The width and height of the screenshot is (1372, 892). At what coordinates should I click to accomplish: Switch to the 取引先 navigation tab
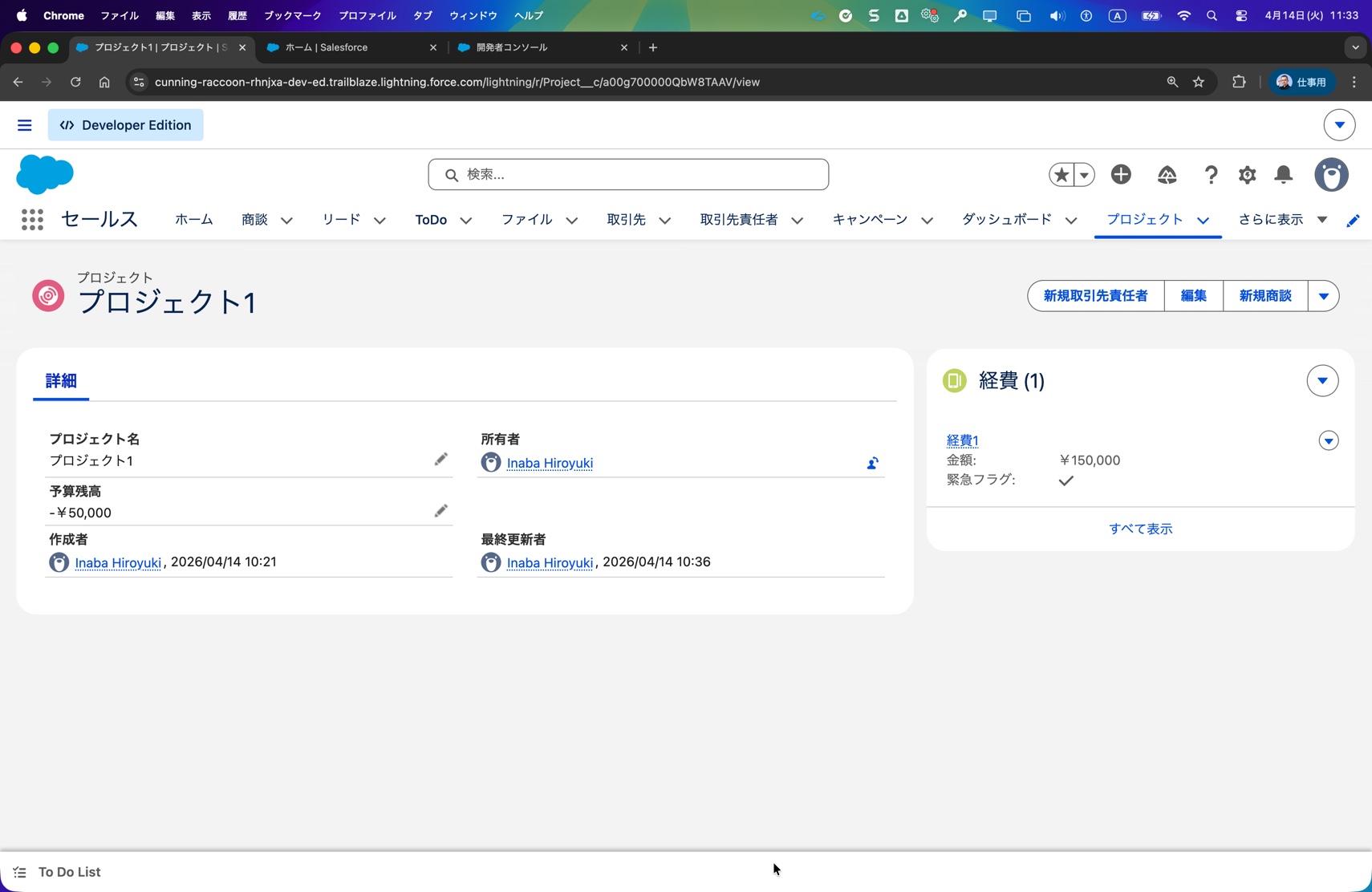pos(626,220)
